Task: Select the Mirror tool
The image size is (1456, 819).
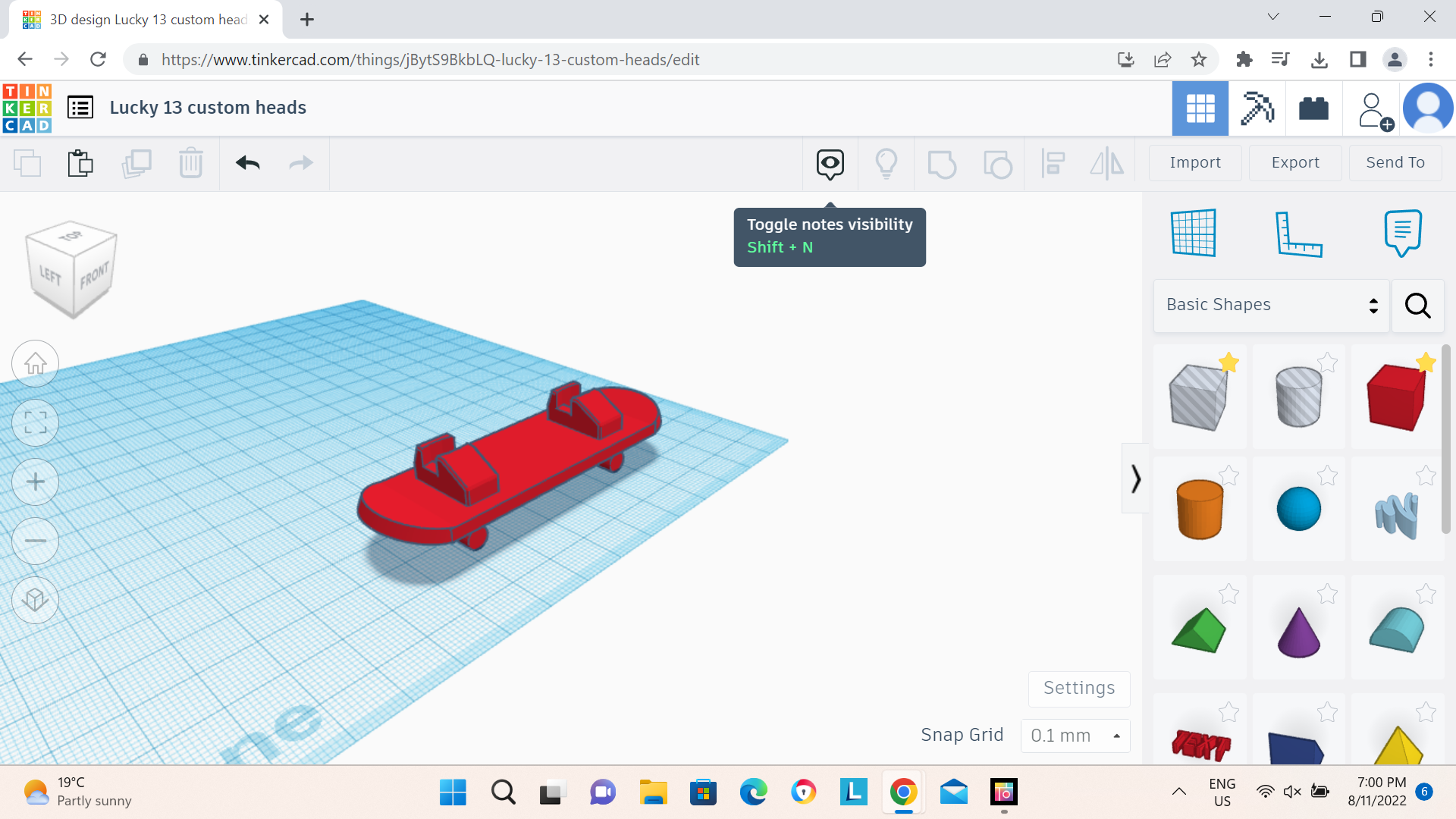Action: click(1107, 163)
